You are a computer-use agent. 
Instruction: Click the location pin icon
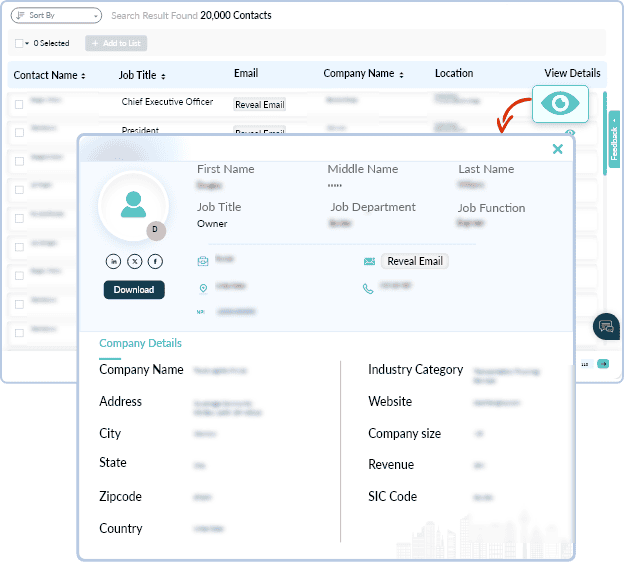click(x=203, y=288)
